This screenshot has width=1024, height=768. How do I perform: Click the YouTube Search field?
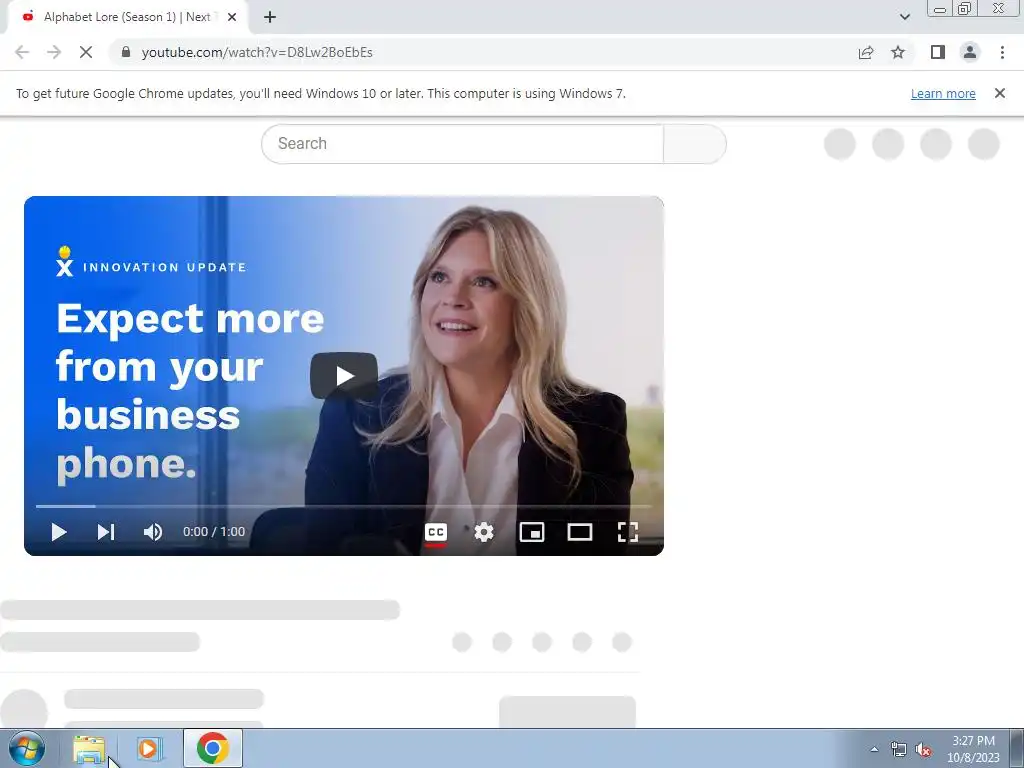point(462,144)
